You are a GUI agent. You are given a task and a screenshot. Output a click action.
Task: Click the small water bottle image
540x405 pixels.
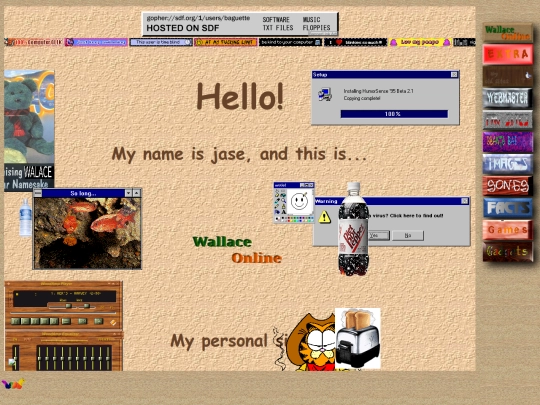(x=25, y=218)
